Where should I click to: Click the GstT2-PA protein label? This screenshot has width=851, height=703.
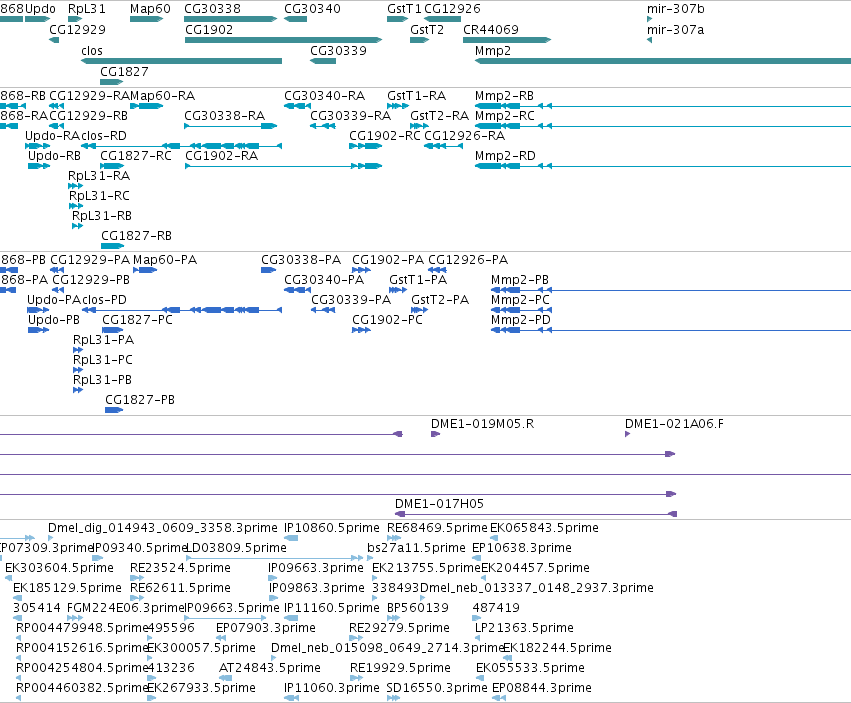(440, 300)
